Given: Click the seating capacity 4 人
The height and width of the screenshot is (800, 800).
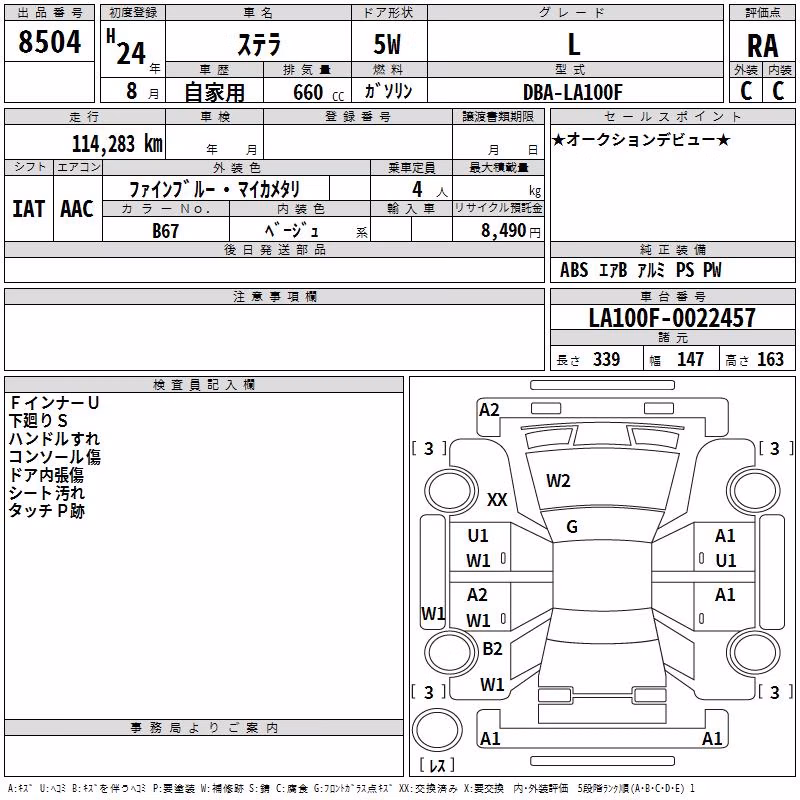Looking at the screenshot, I should [430, 190].
